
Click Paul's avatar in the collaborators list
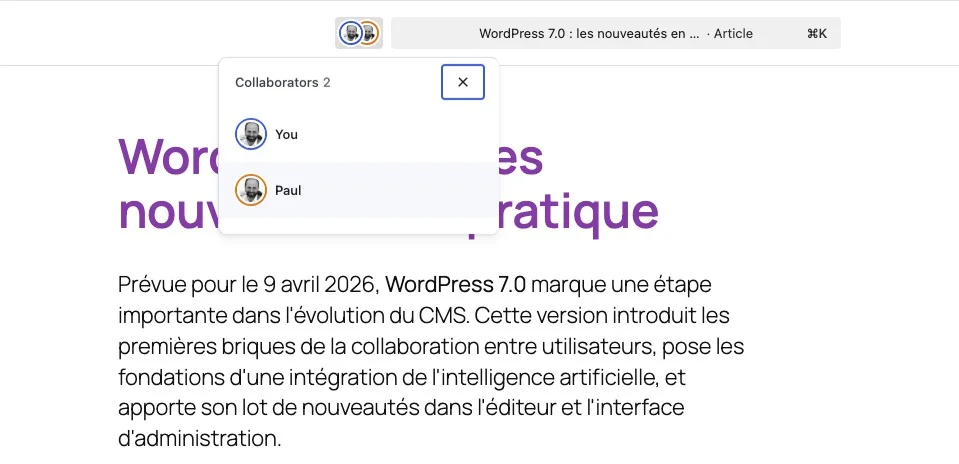[251, 190]
